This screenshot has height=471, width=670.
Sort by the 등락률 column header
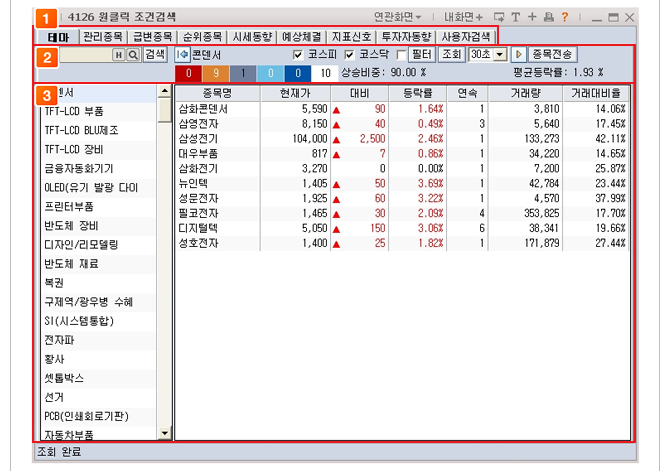click(x=417, y=93)
